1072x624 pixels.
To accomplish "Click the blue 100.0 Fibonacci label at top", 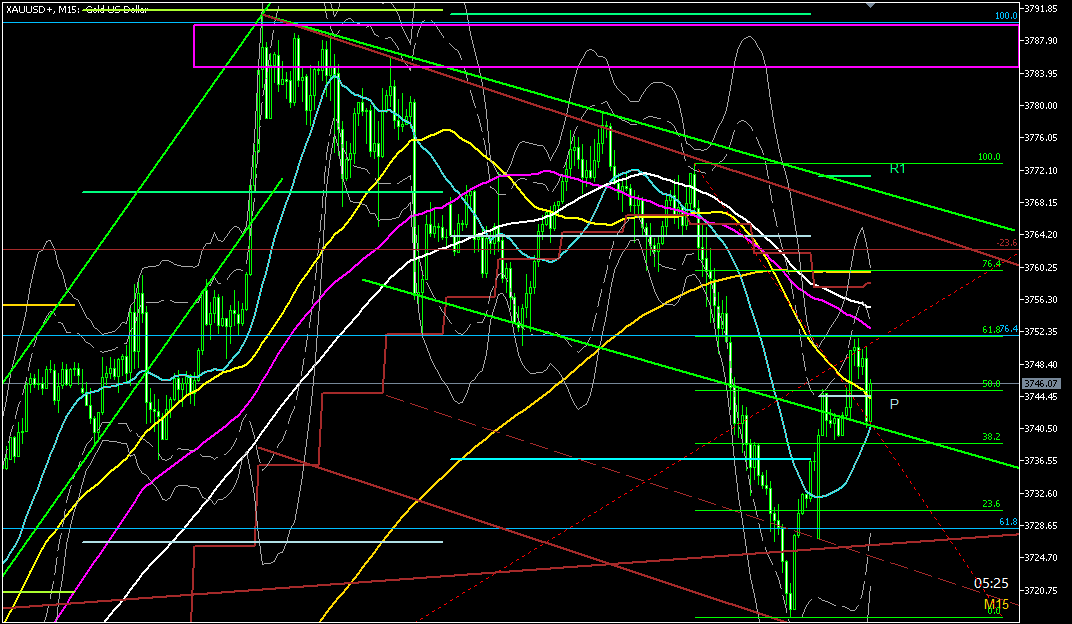I will pos(1006,17).
